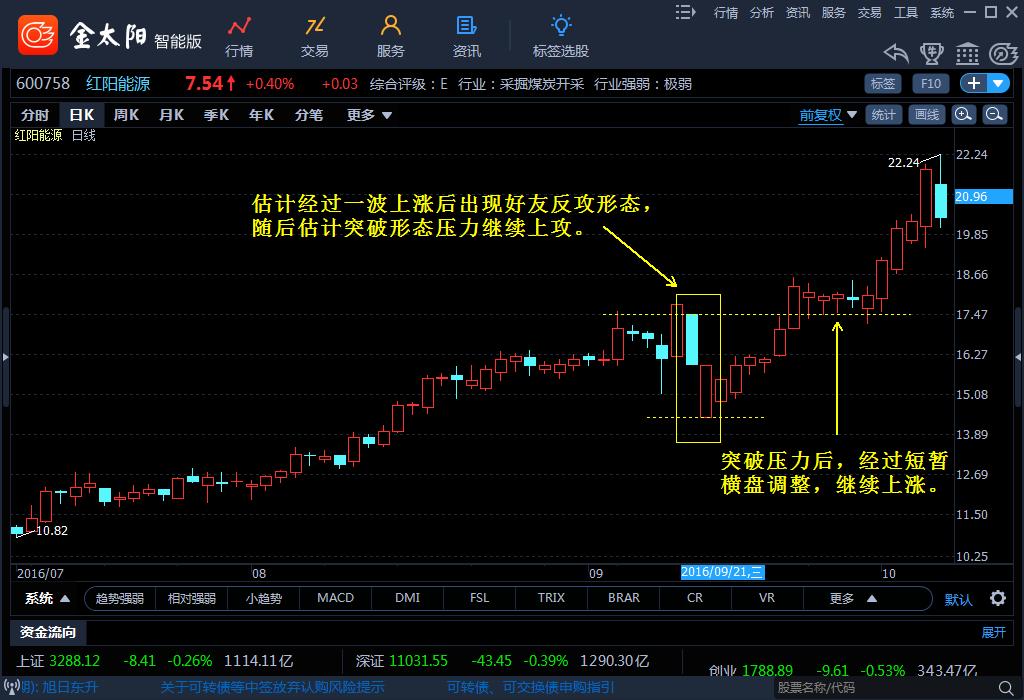Open the 行情 quotes panel icon

pos(240,35)
